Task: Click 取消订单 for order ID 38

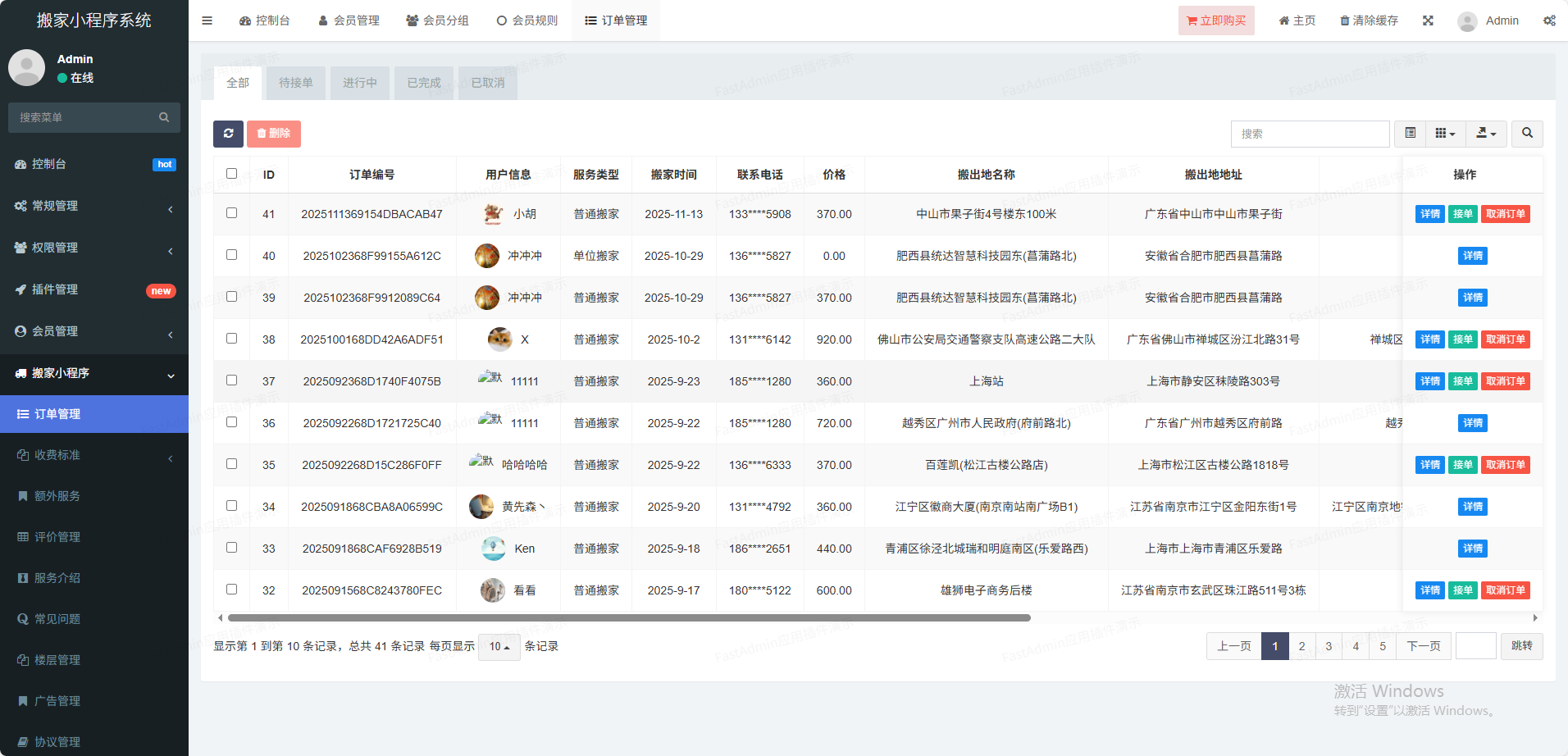Action: tap(1505, 339)
